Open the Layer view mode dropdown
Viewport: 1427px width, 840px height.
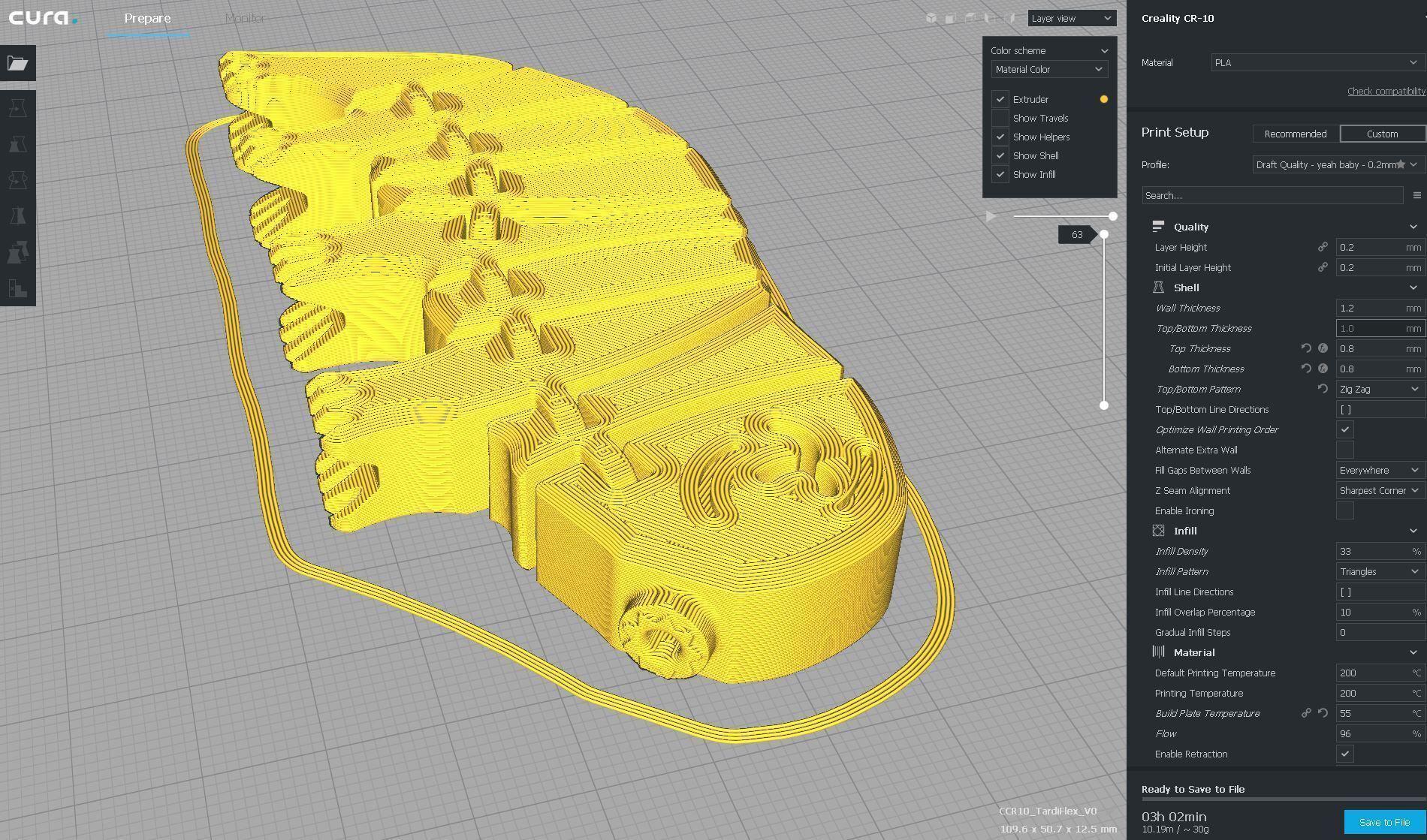(1072, 18)
